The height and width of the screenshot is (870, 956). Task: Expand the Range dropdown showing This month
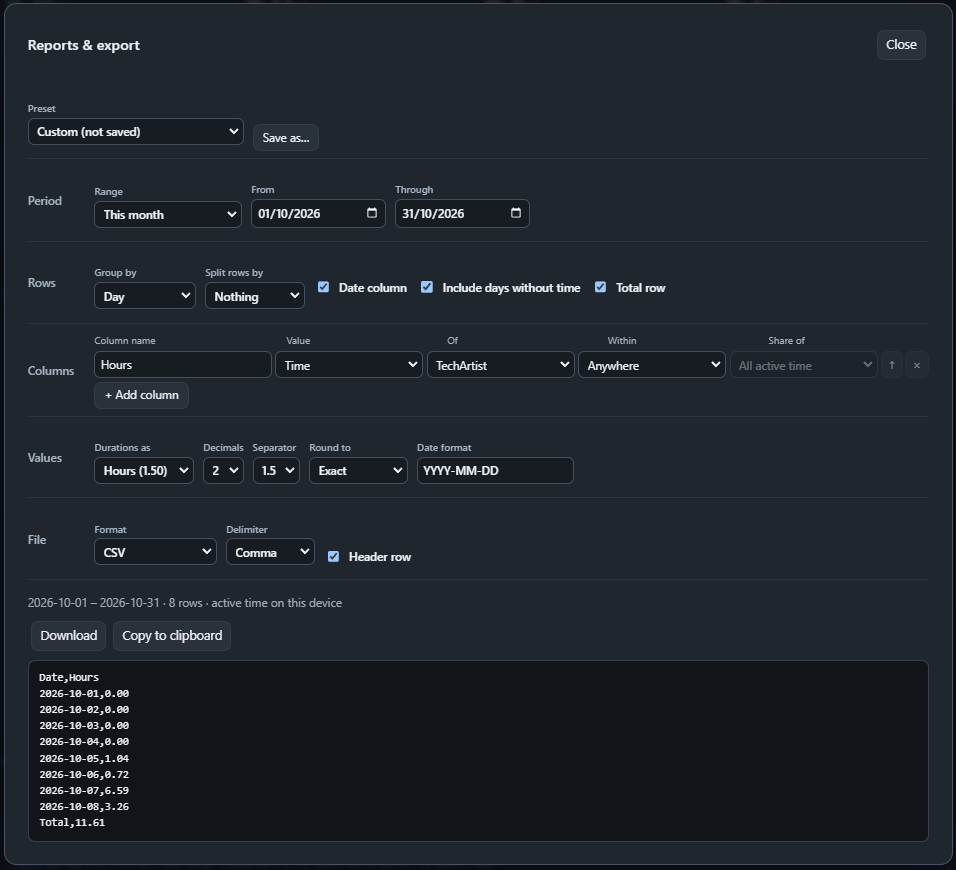[x=168, y=215]
